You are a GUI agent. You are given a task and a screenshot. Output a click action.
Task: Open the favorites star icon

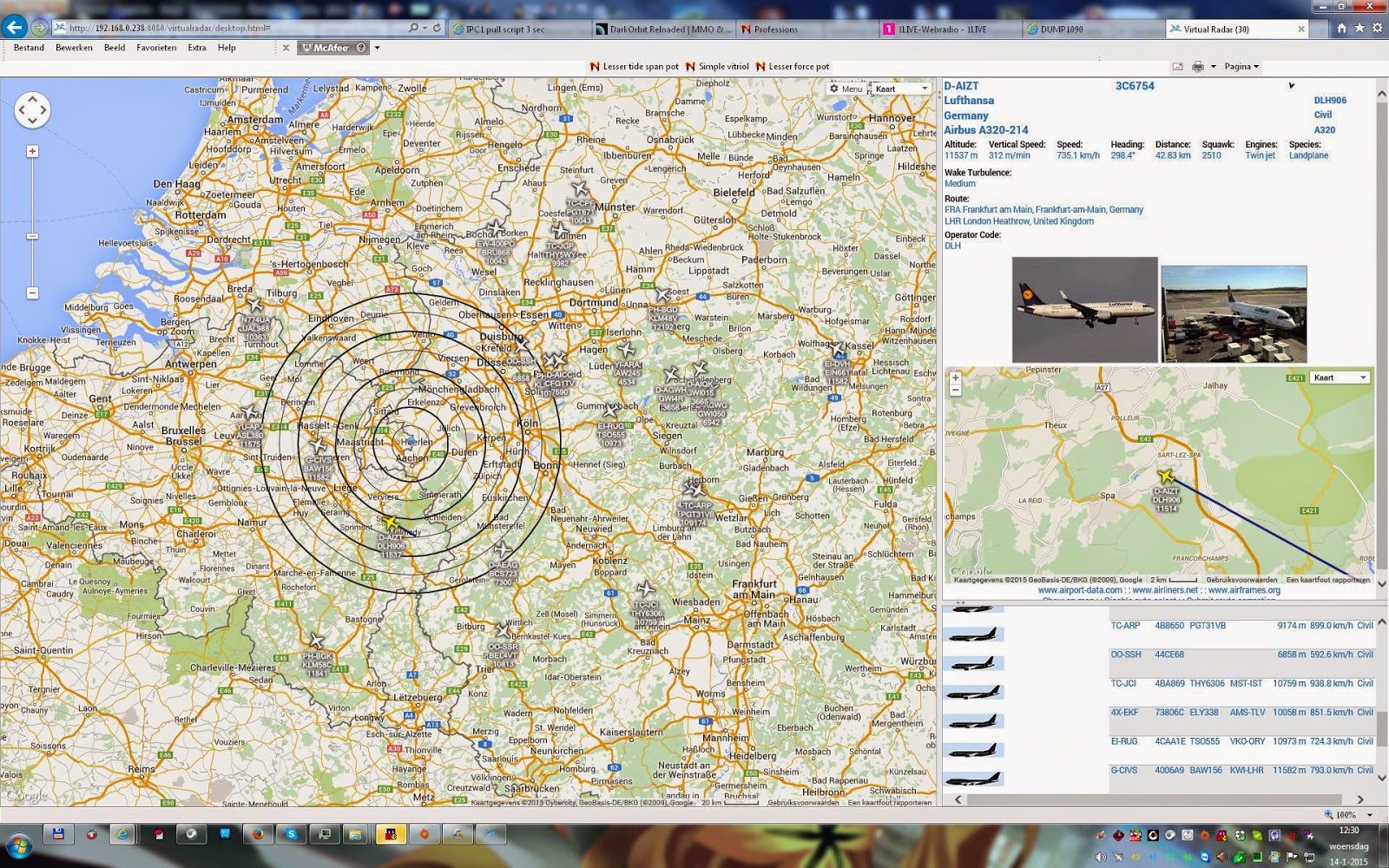click(1359, 29)
